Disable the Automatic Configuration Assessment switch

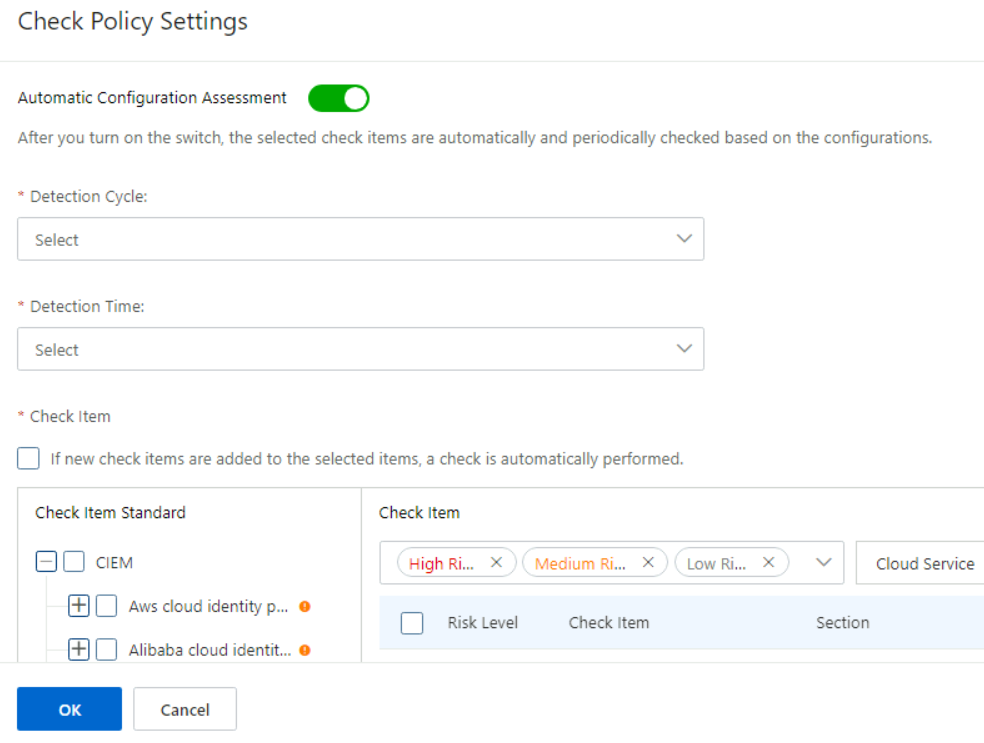[x=338, y=98]
